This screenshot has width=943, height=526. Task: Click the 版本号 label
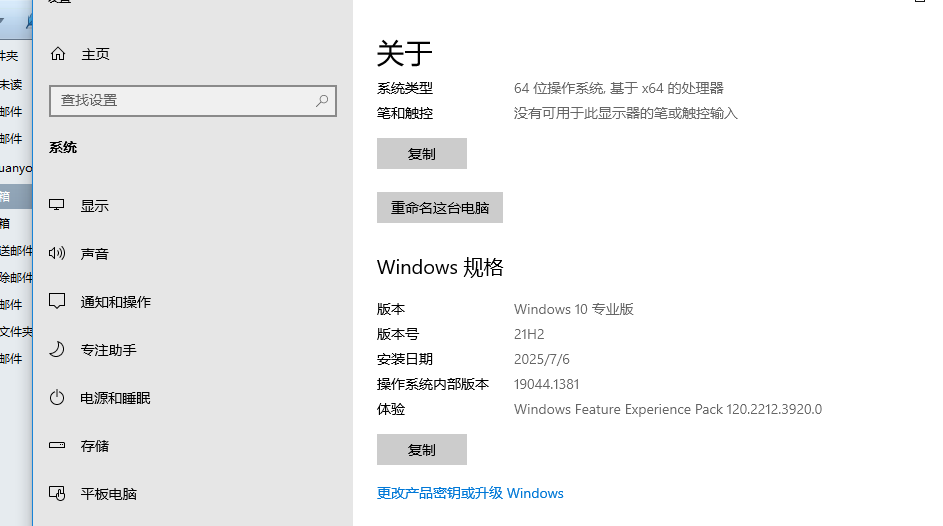[x=398, y=334]
